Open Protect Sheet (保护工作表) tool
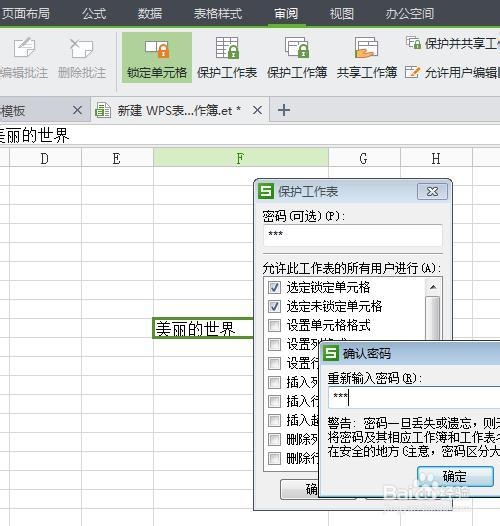Image resolution: width=500 pixels, height=526 pixels. pyautogui.click(x=227, y=57)
